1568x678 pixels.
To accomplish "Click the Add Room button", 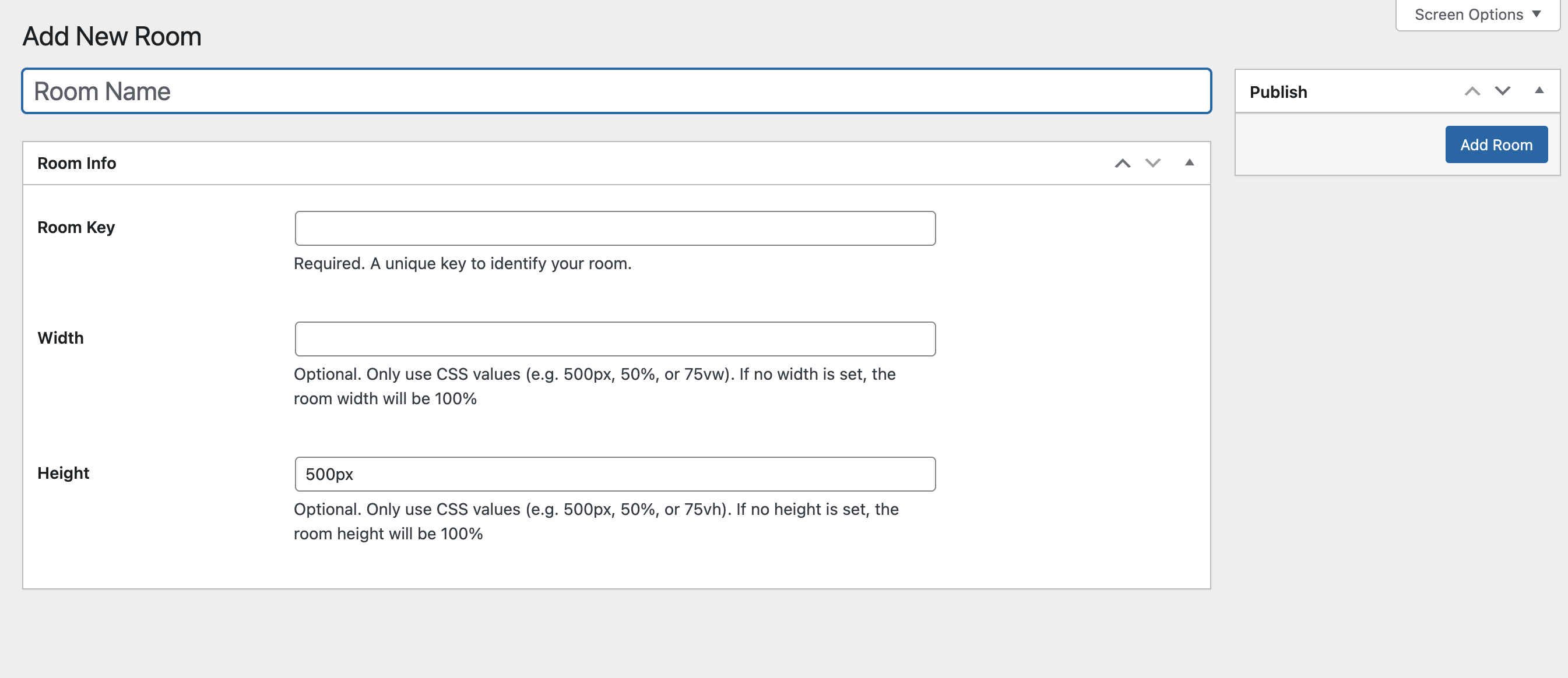I will (x=1496, y=144).
